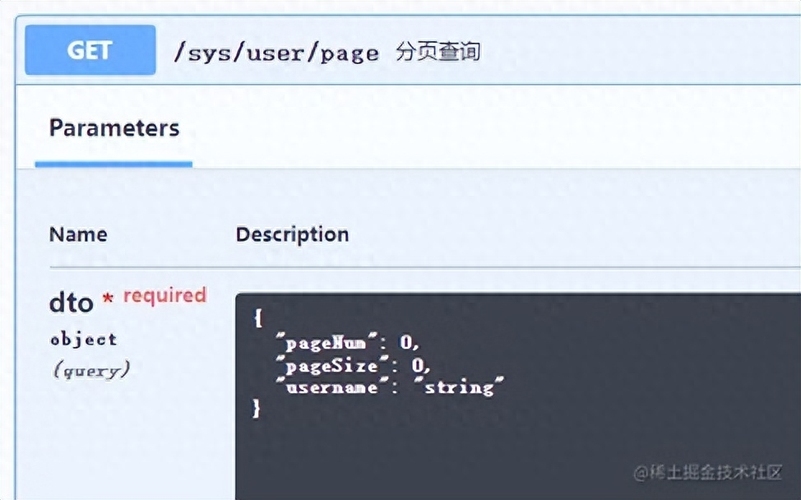Click inside the dto JSON text area
Screen dimensions: 801x500
click(x=518, y=397)
